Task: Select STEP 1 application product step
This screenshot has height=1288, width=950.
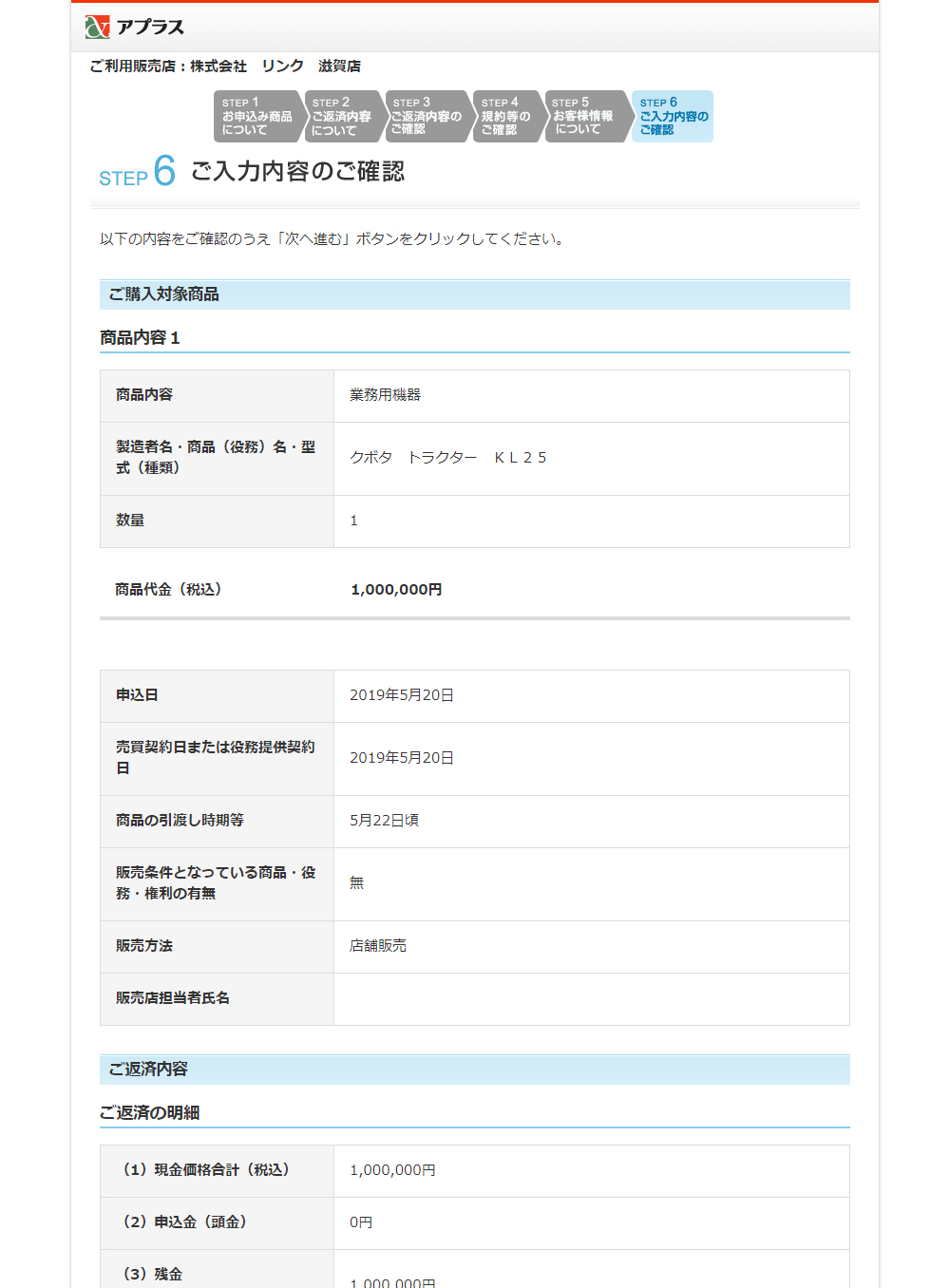Action: 256,117
